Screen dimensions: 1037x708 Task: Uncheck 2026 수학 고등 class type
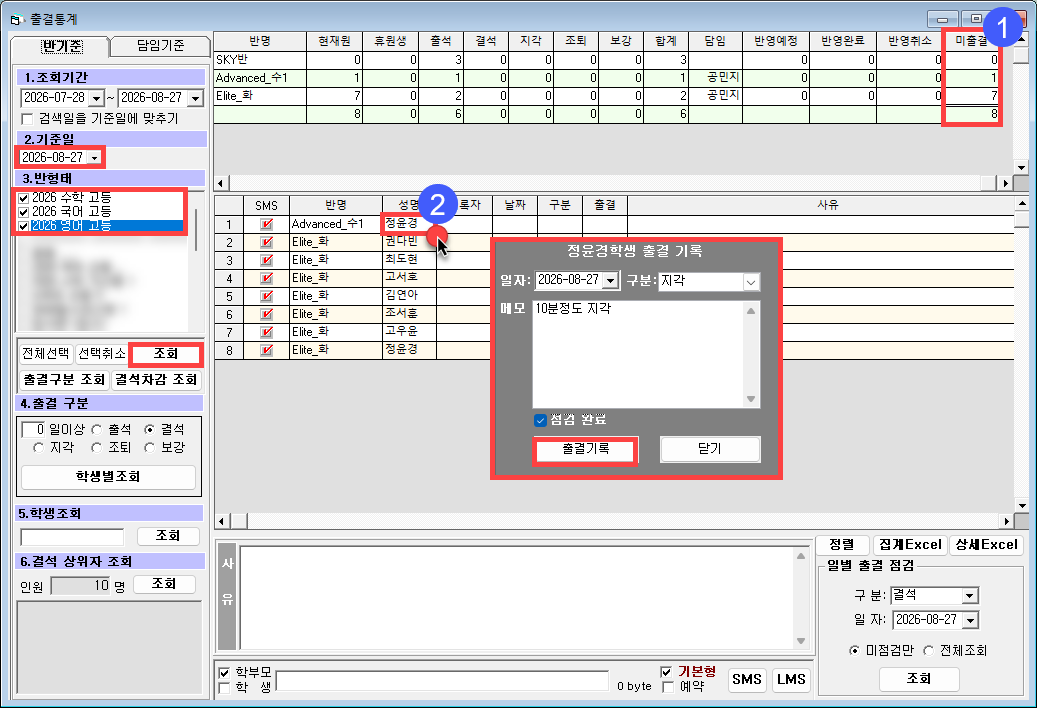click(x=24, y=198)
